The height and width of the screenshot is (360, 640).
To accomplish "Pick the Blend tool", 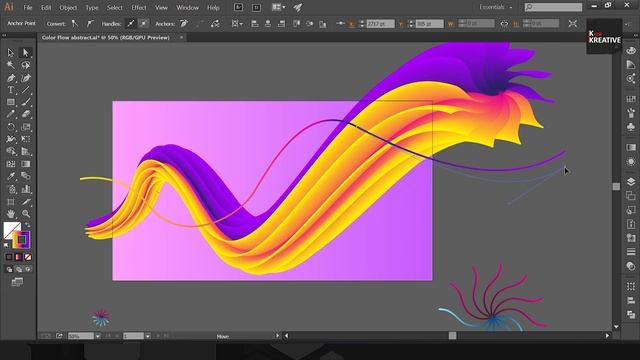I will click(26, 176).
